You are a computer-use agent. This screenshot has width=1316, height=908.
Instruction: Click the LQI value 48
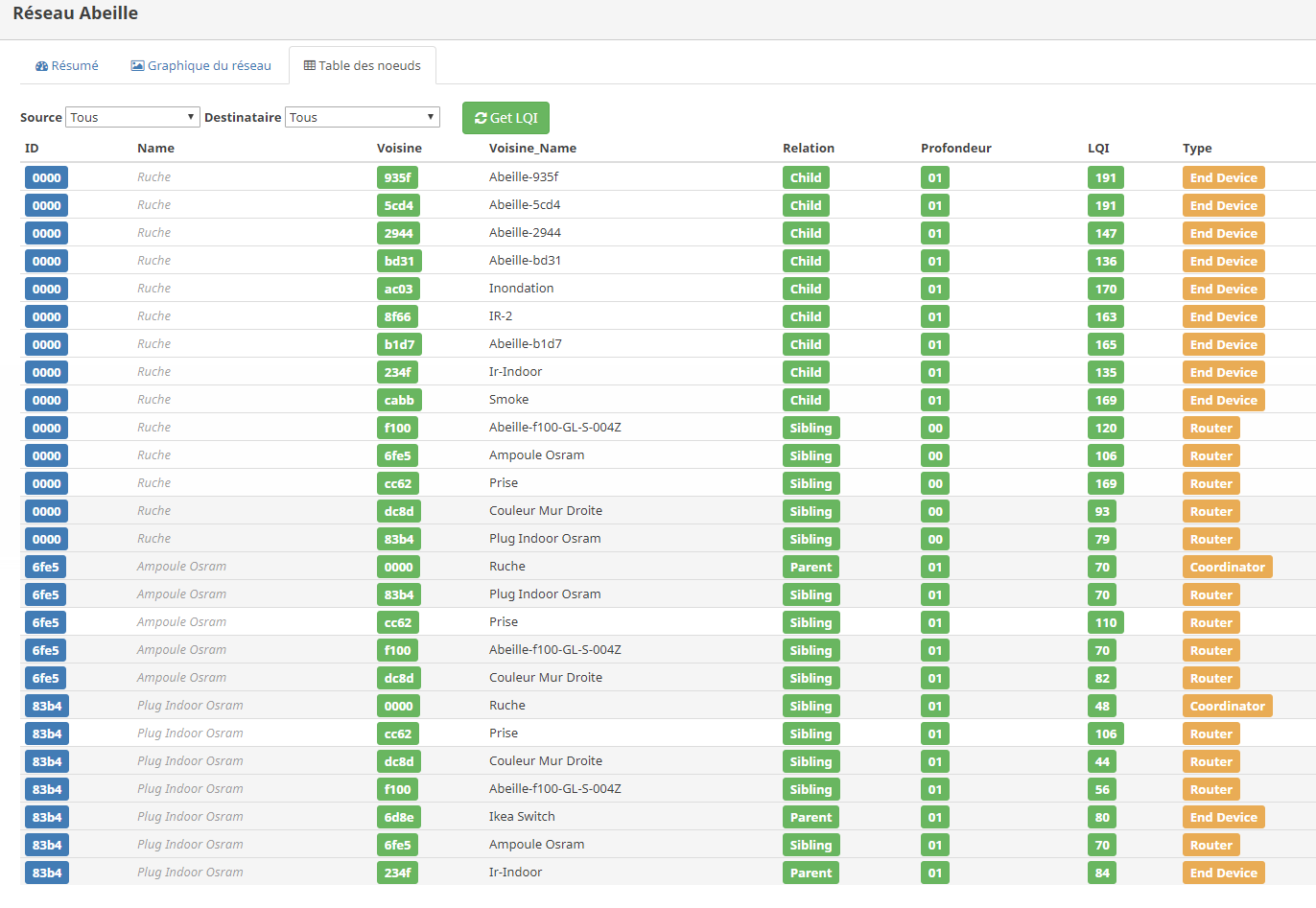1102,706
